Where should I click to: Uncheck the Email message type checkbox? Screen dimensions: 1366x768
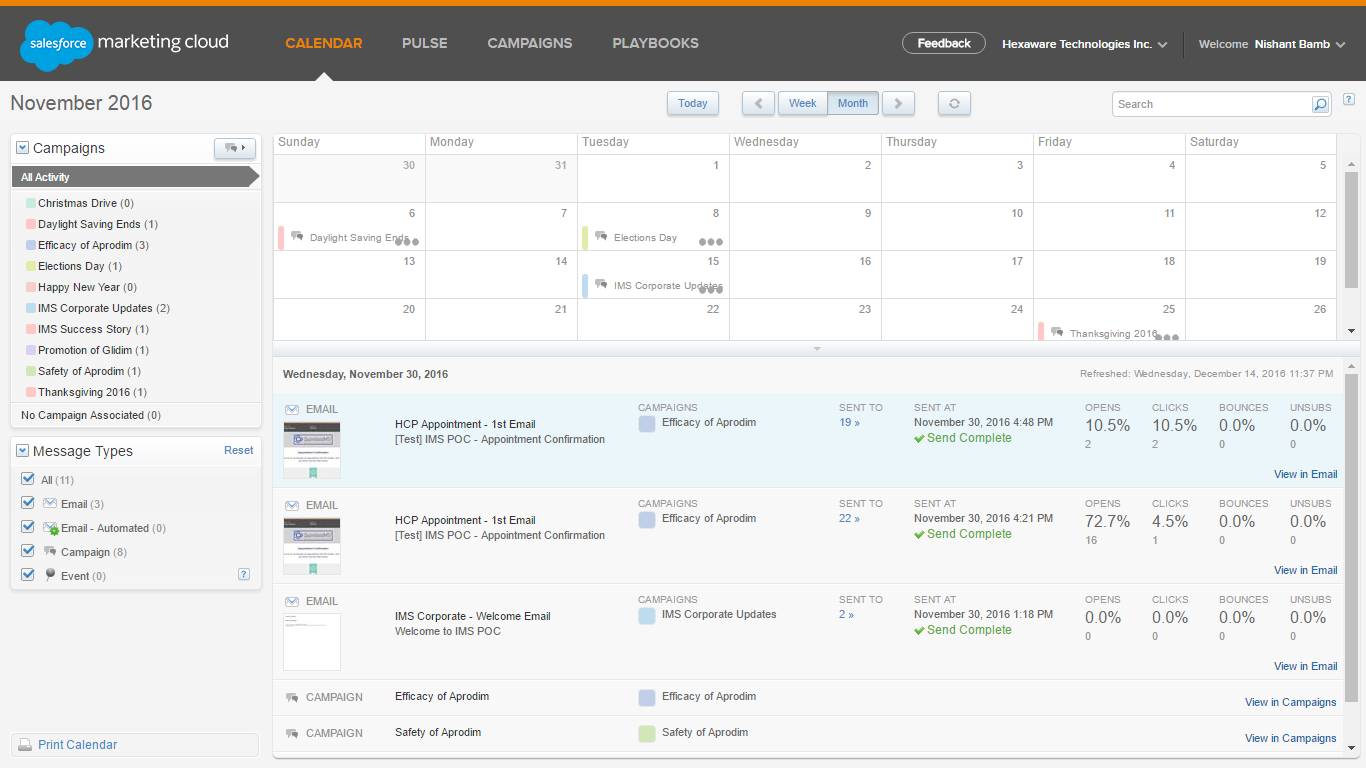pyautogui.click(x=28, y=503)
